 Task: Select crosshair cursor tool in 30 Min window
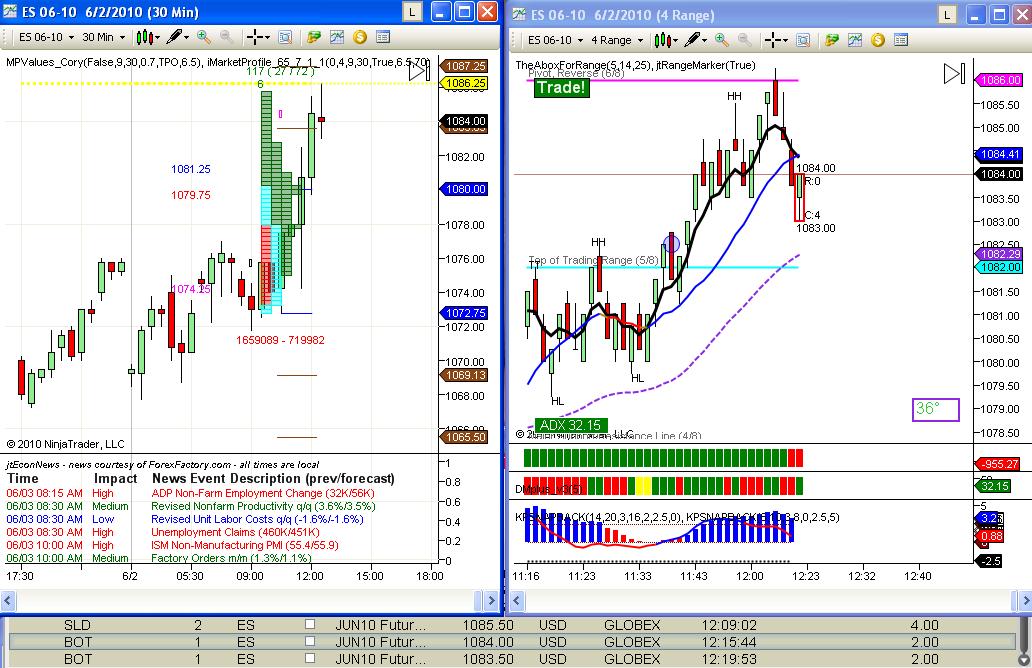coord(255,38)
